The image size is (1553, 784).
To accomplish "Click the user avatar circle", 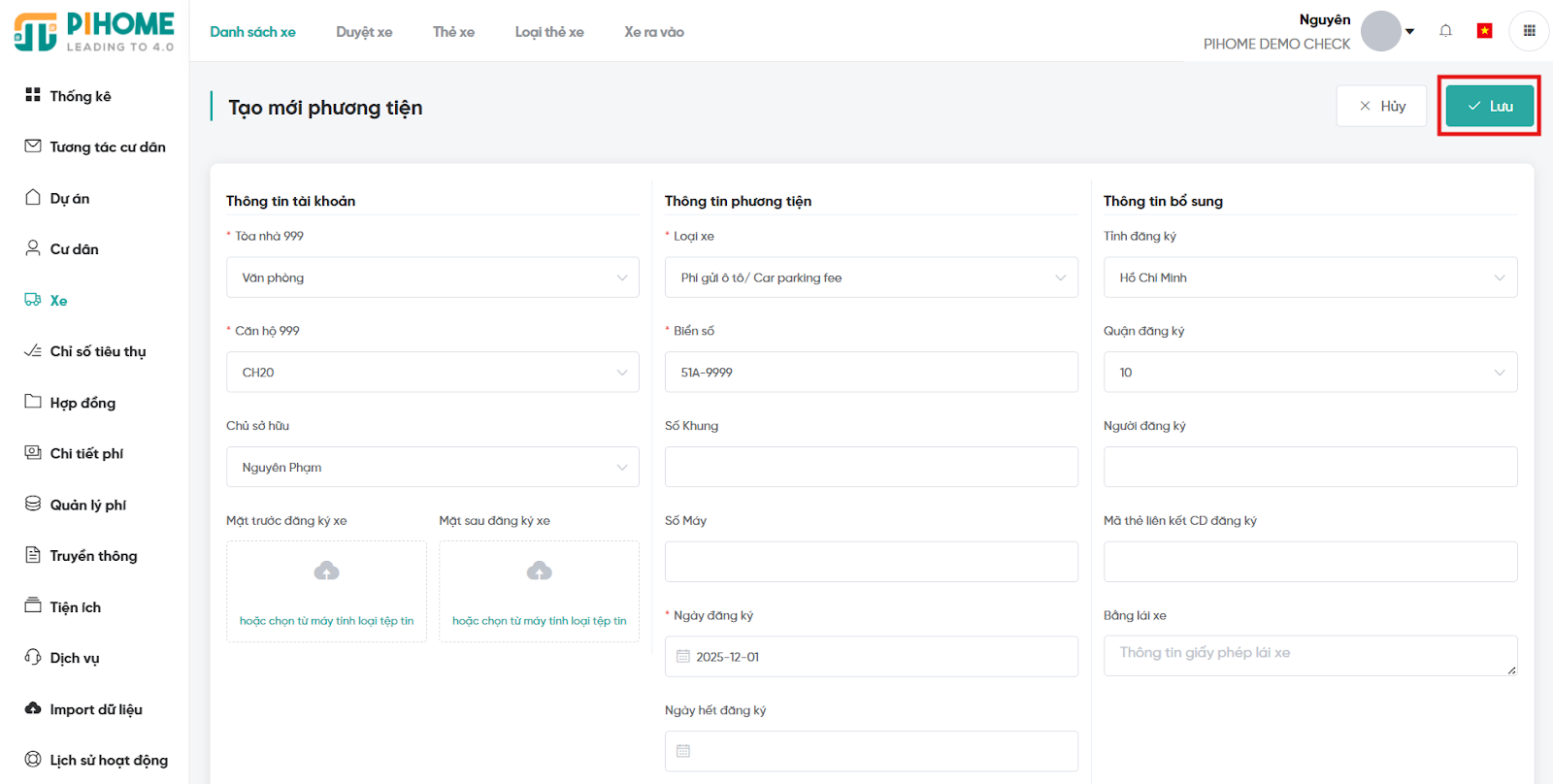I will pos(1380,31).
